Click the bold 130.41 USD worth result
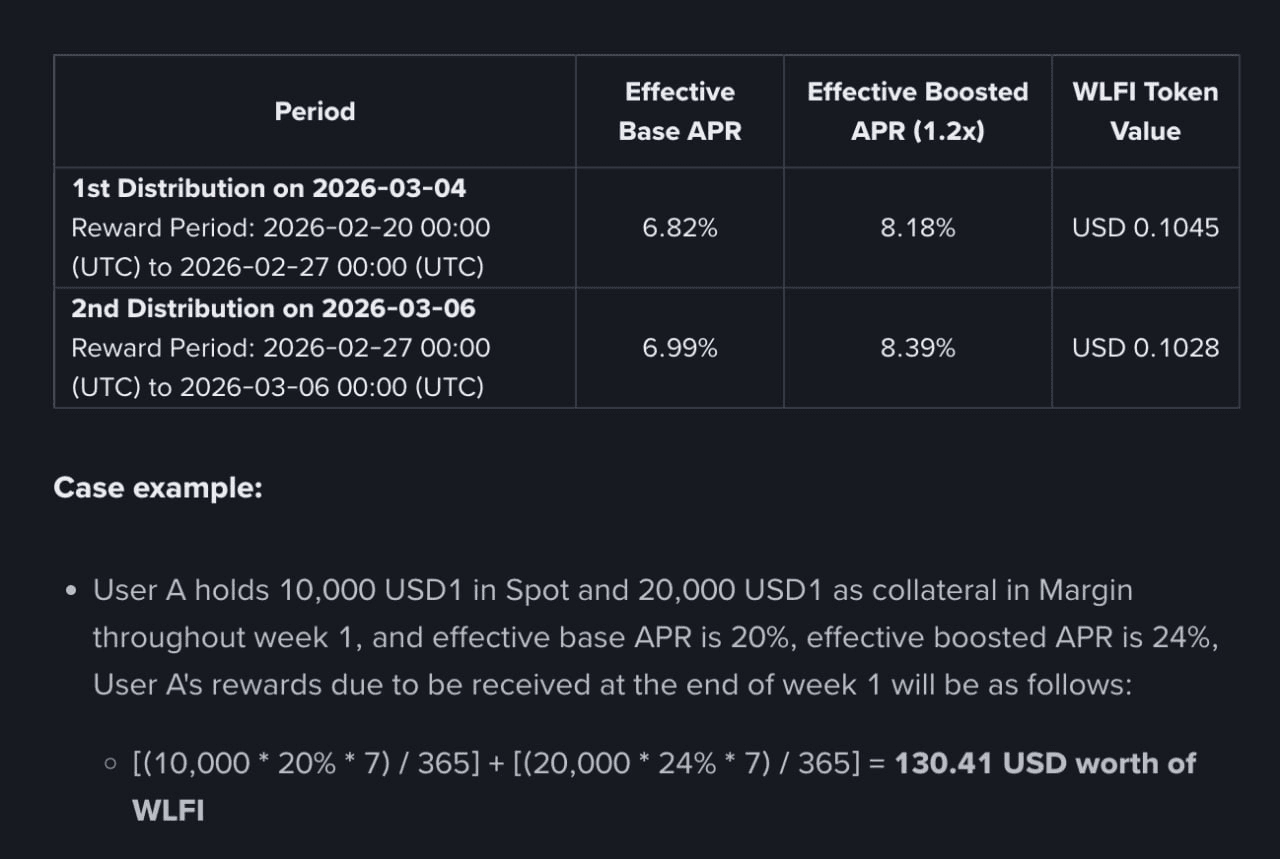 (x=1044, y=764)
